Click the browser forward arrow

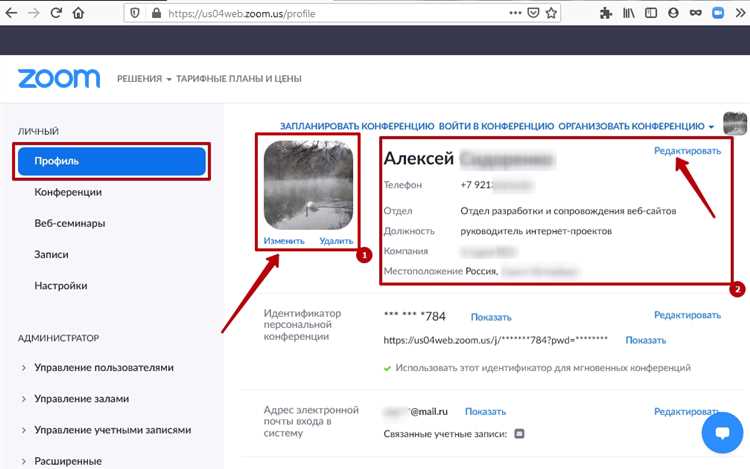pos(33,13)
